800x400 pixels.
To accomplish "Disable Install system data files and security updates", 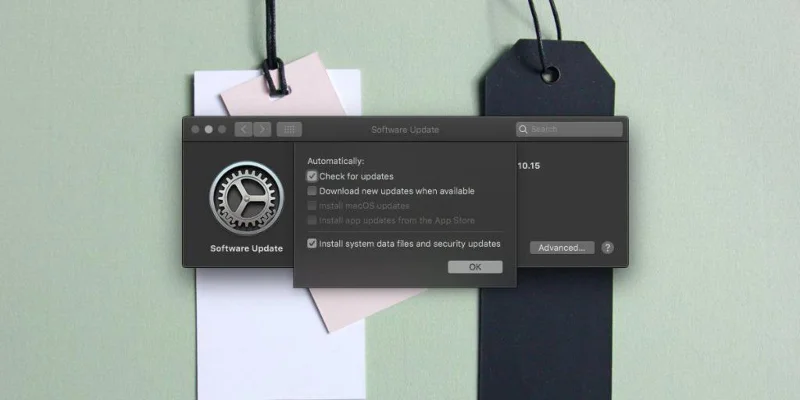I will point(312,244).
